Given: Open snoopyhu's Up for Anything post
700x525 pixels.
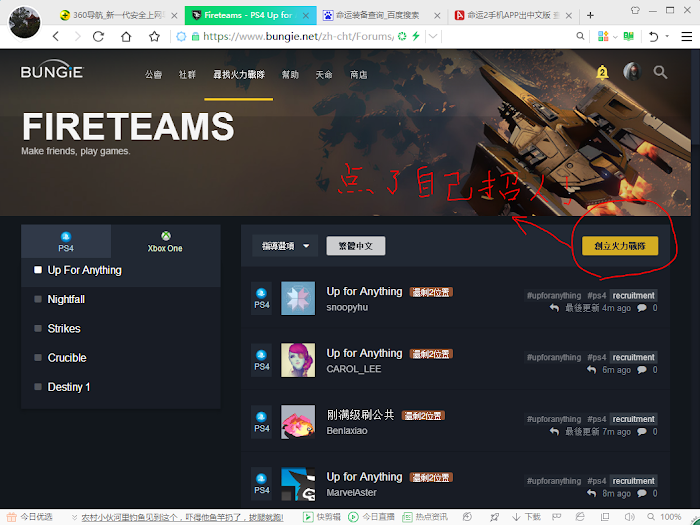Looking at the screenshot, I should [364, 292].
